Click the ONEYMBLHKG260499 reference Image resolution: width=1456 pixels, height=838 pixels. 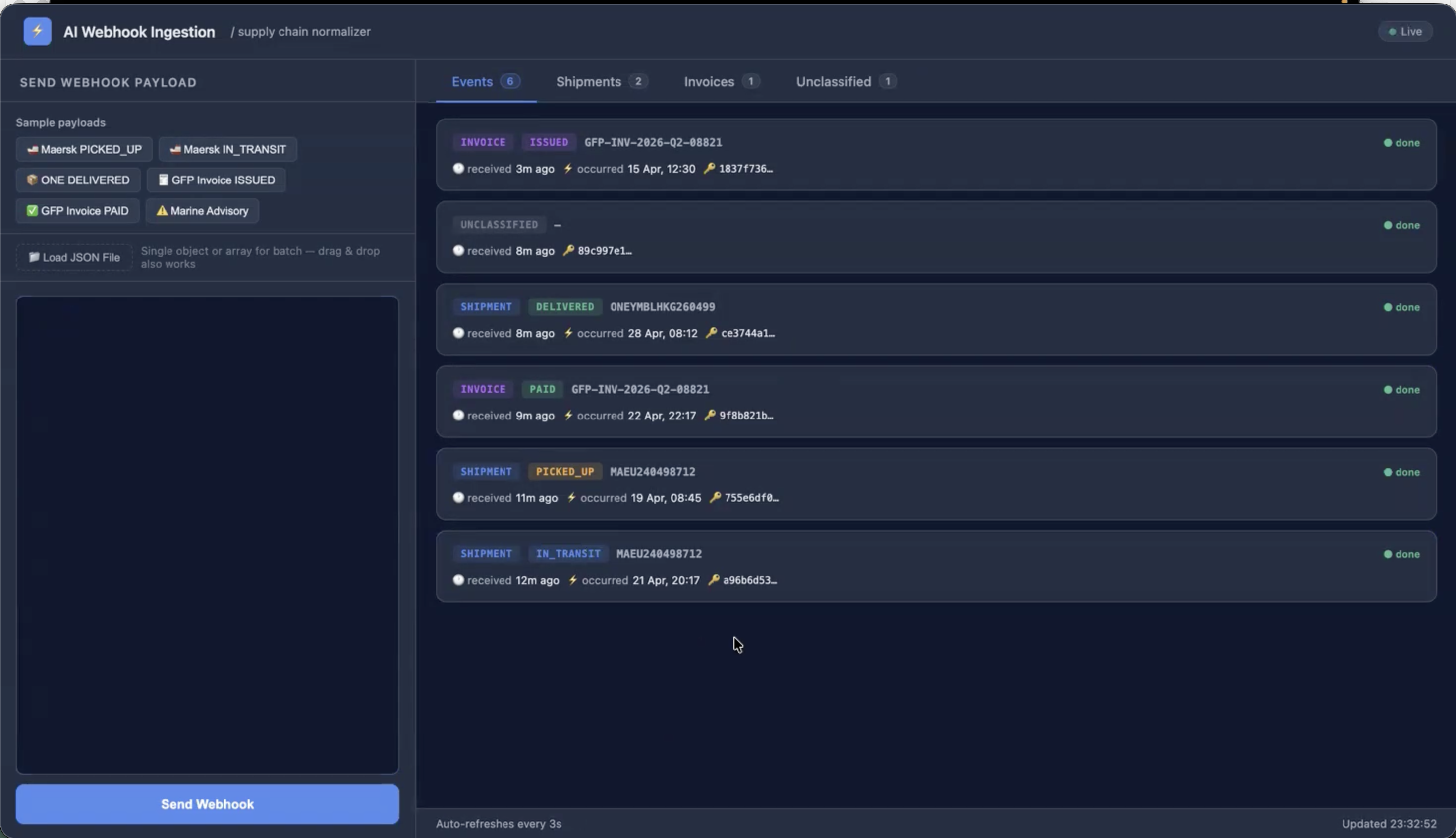coord(663,307)
